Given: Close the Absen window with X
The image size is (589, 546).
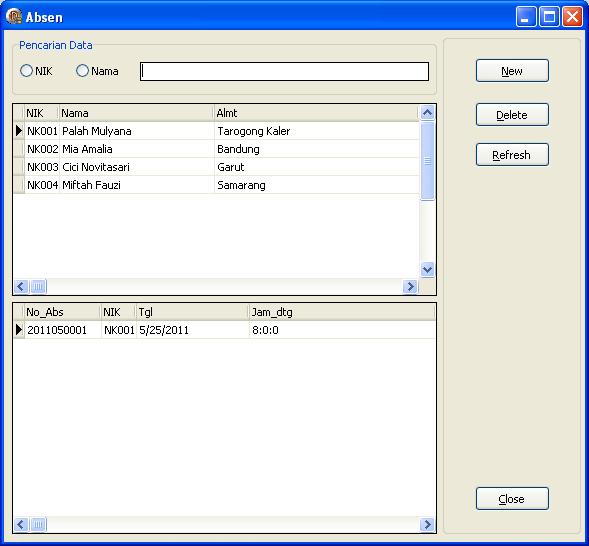Looking at the screenshot, I should click(572, 17).
